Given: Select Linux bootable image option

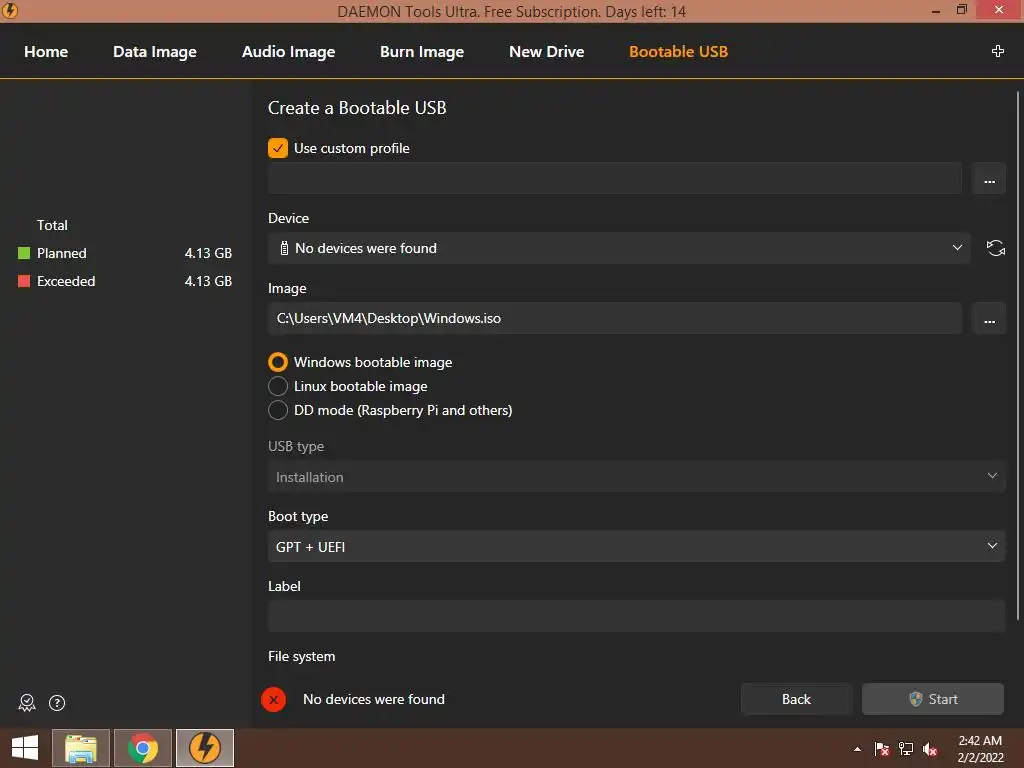Looking at the screenshot, I should [x=278, y=386].
